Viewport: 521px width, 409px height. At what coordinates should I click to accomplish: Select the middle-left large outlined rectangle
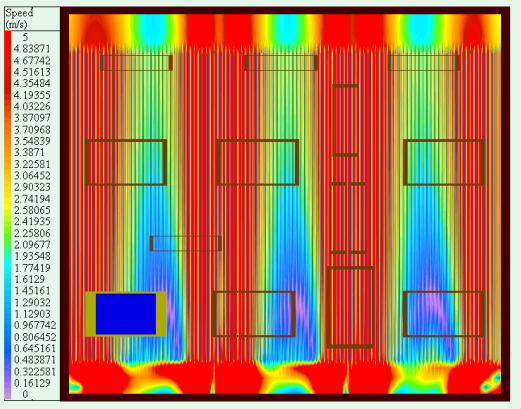click(x=126, y=162)
